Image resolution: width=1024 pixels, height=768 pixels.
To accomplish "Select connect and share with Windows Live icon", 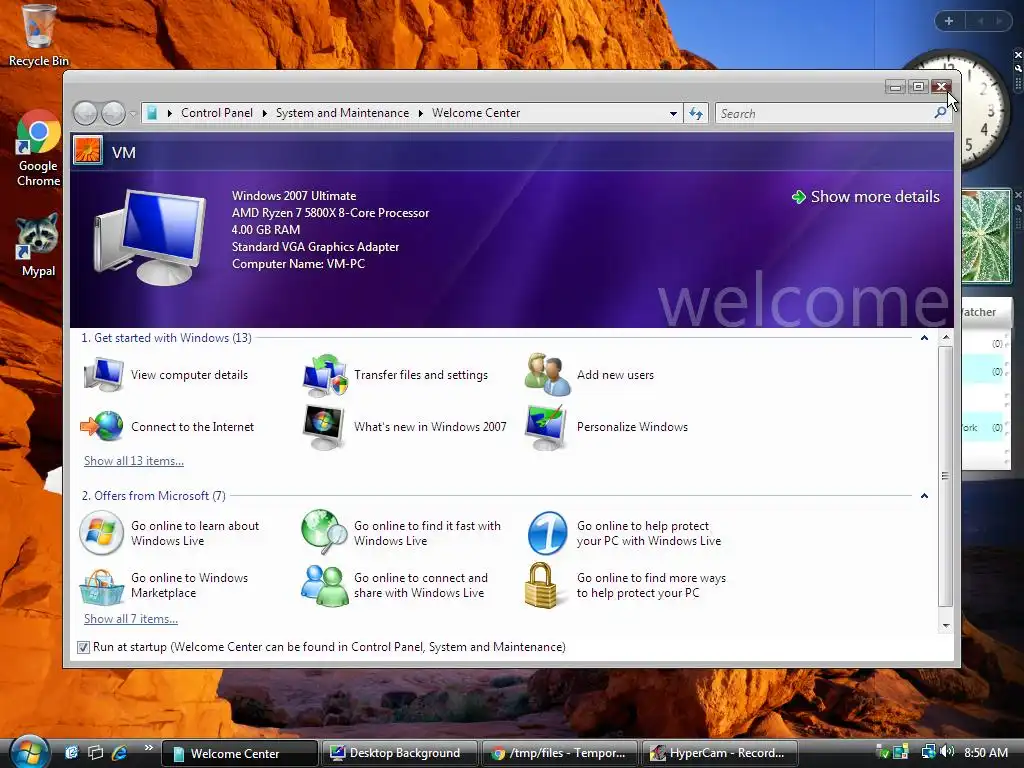I will pos(325,585).
